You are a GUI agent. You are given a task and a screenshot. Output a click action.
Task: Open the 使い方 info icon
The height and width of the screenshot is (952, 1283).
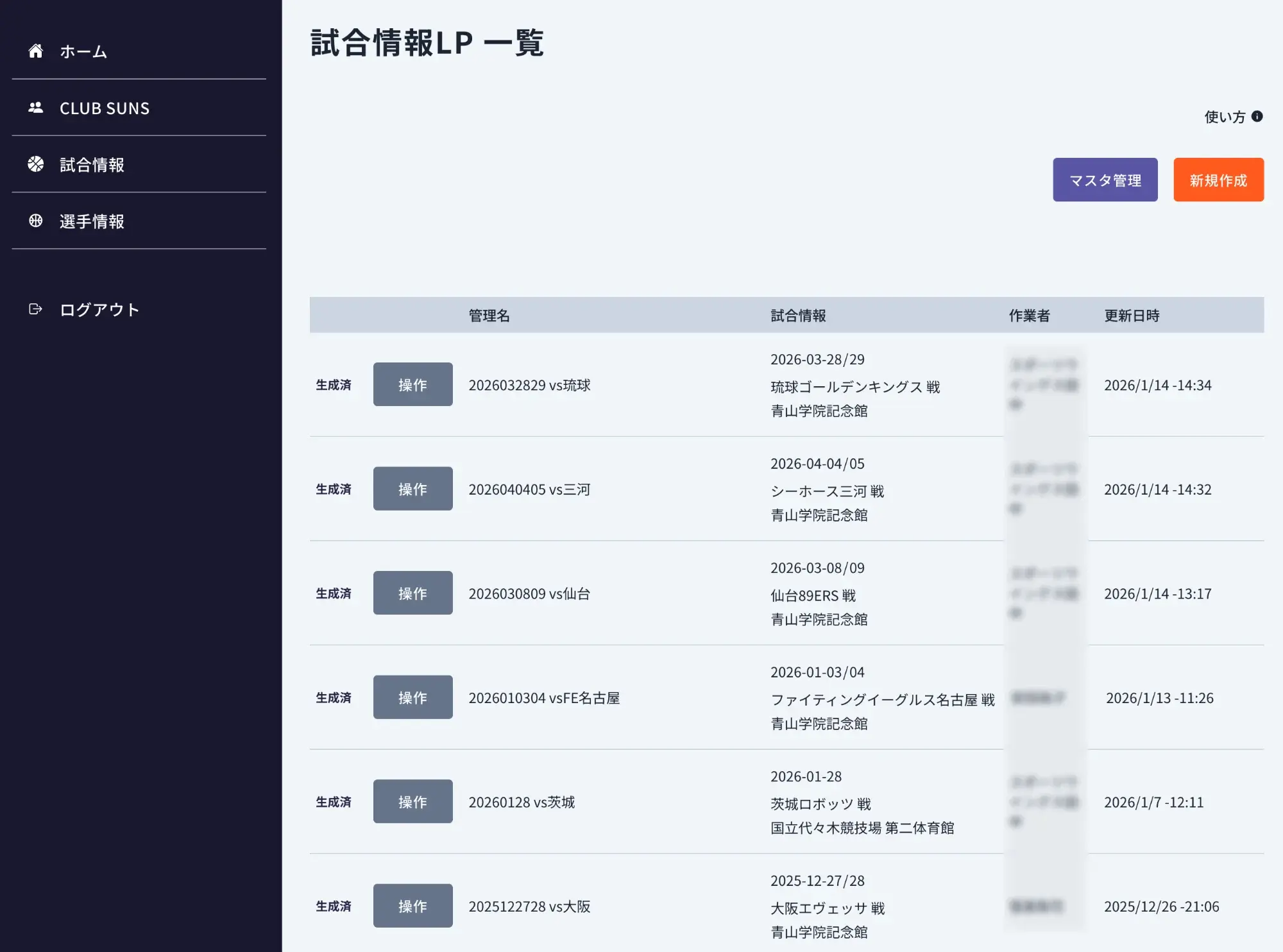(1257, 117)
